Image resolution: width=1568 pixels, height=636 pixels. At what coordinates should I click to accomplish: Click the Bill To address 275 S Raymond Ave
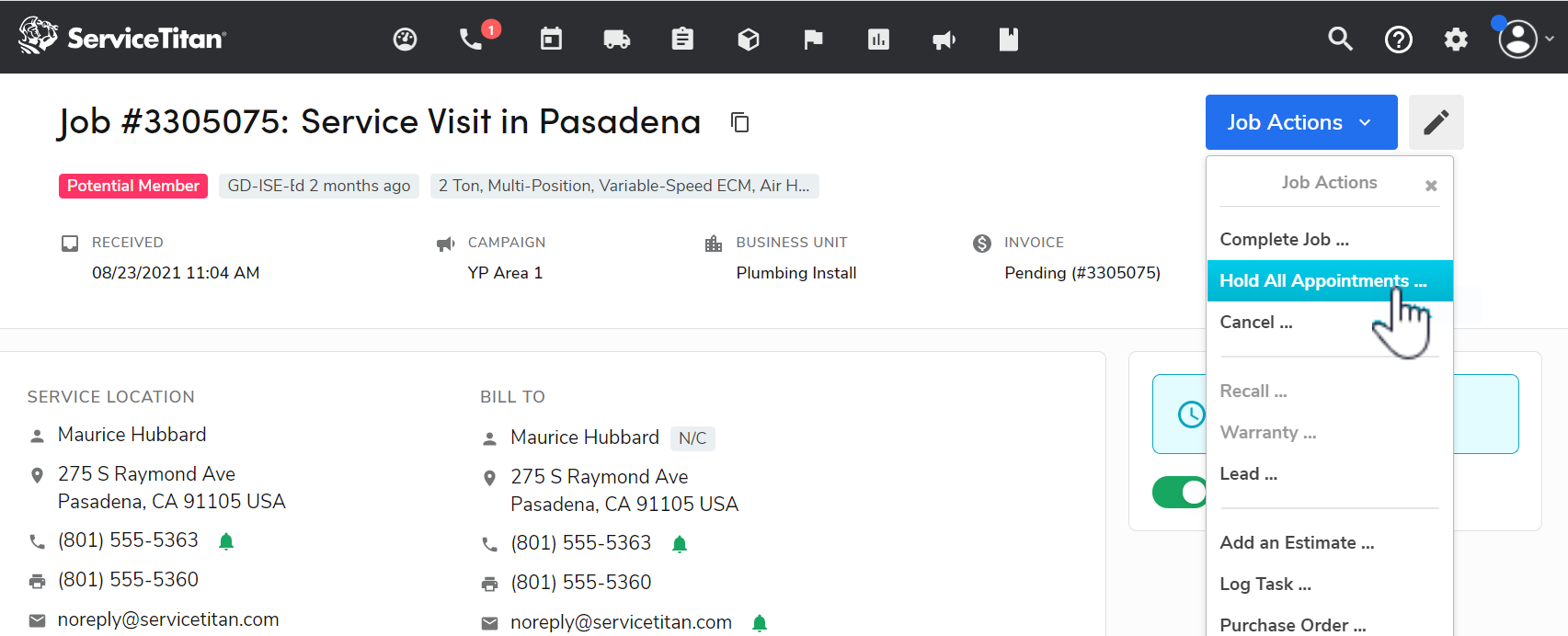point(624,491)
